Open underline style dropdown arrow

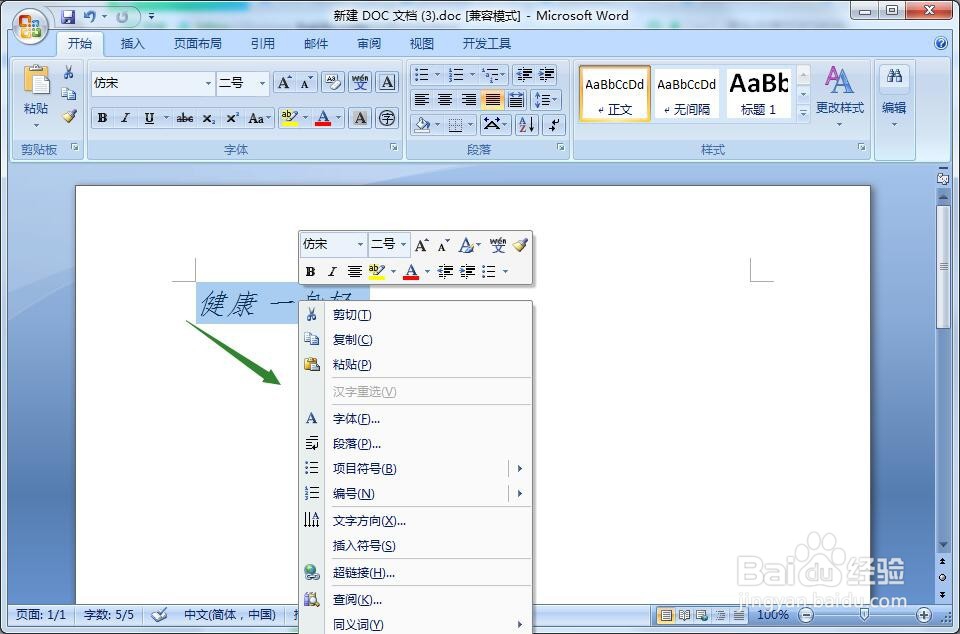point(165,118)
